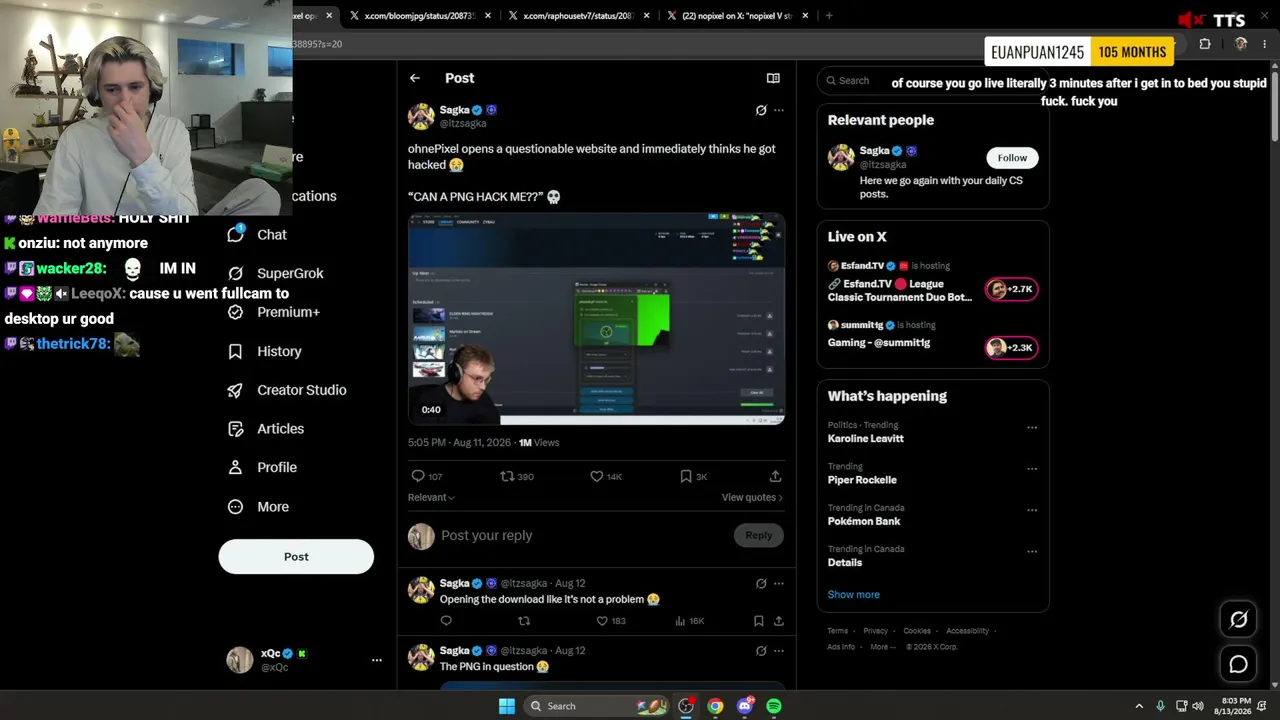Viewport: 1280px width, 720px height.
Task: Open Premium+ in the X sidebar
Action: tap(274, 312)
